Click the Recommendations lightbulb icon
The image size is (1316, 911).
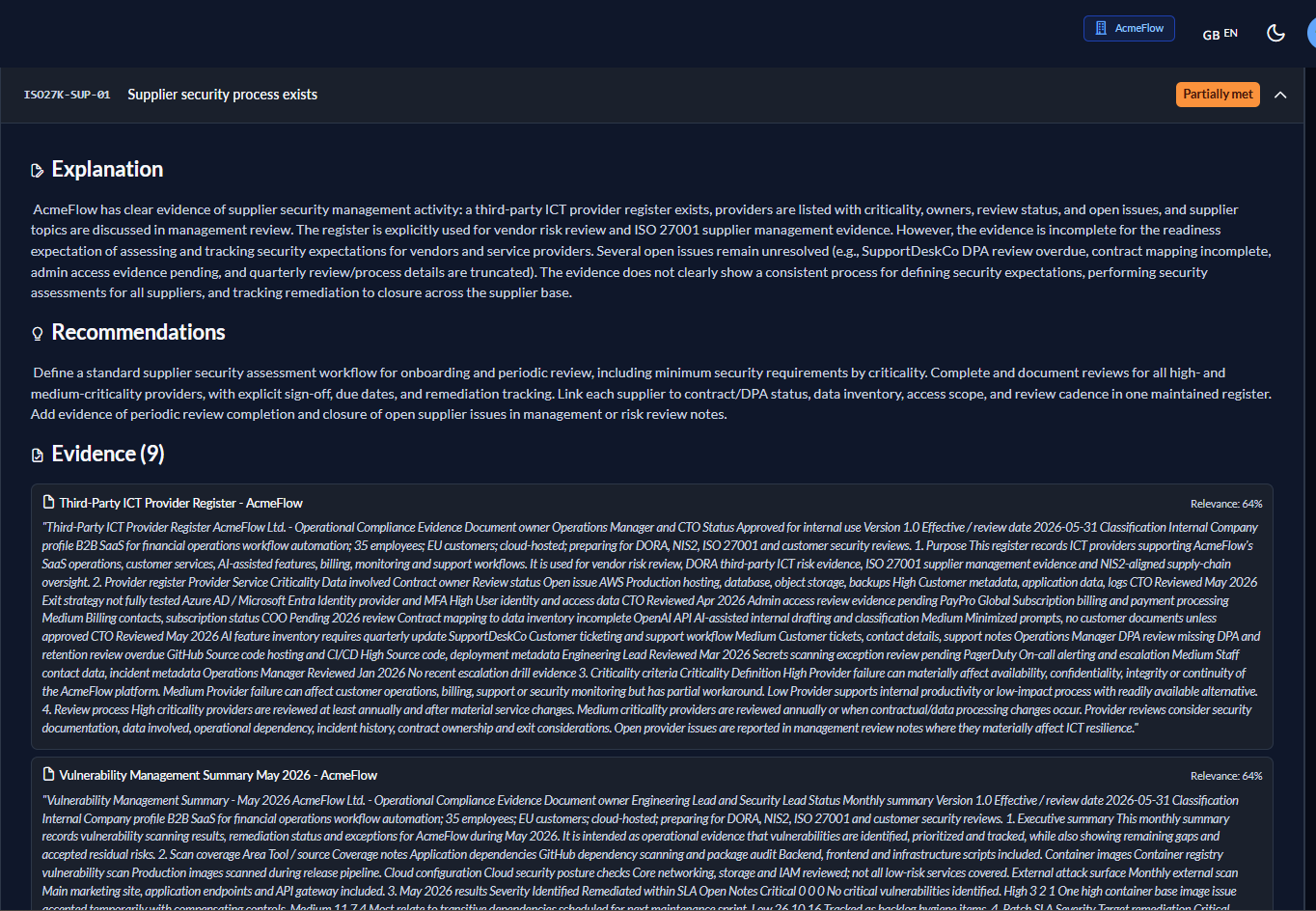click(38, 334)
